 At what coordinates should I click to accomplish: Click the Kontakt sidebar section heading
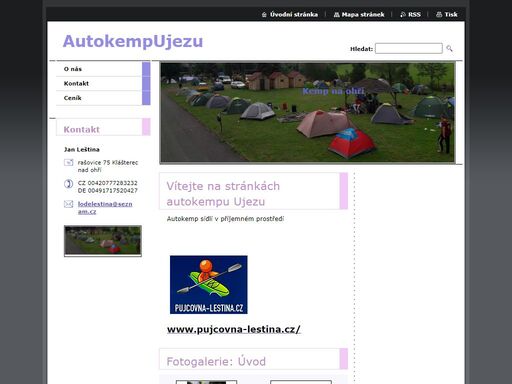pos(82,130)
